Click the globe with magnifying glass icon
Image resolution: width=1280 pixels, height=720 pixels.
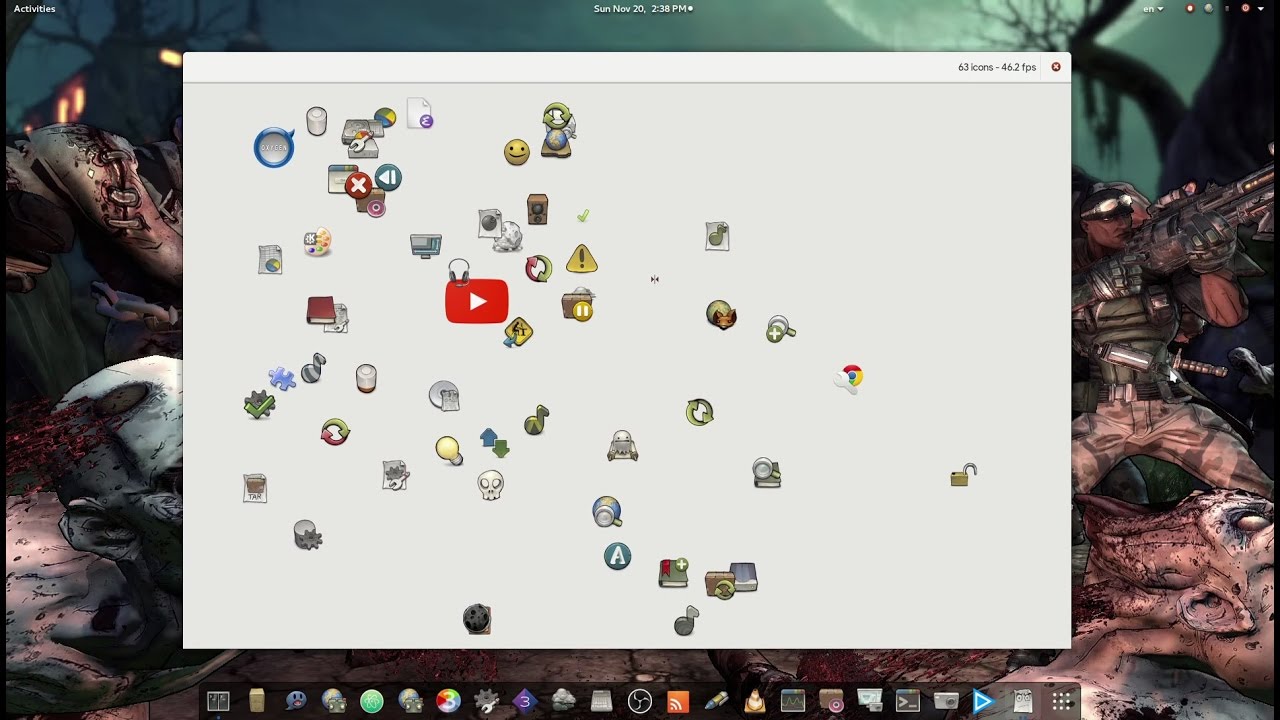[607, 511]
